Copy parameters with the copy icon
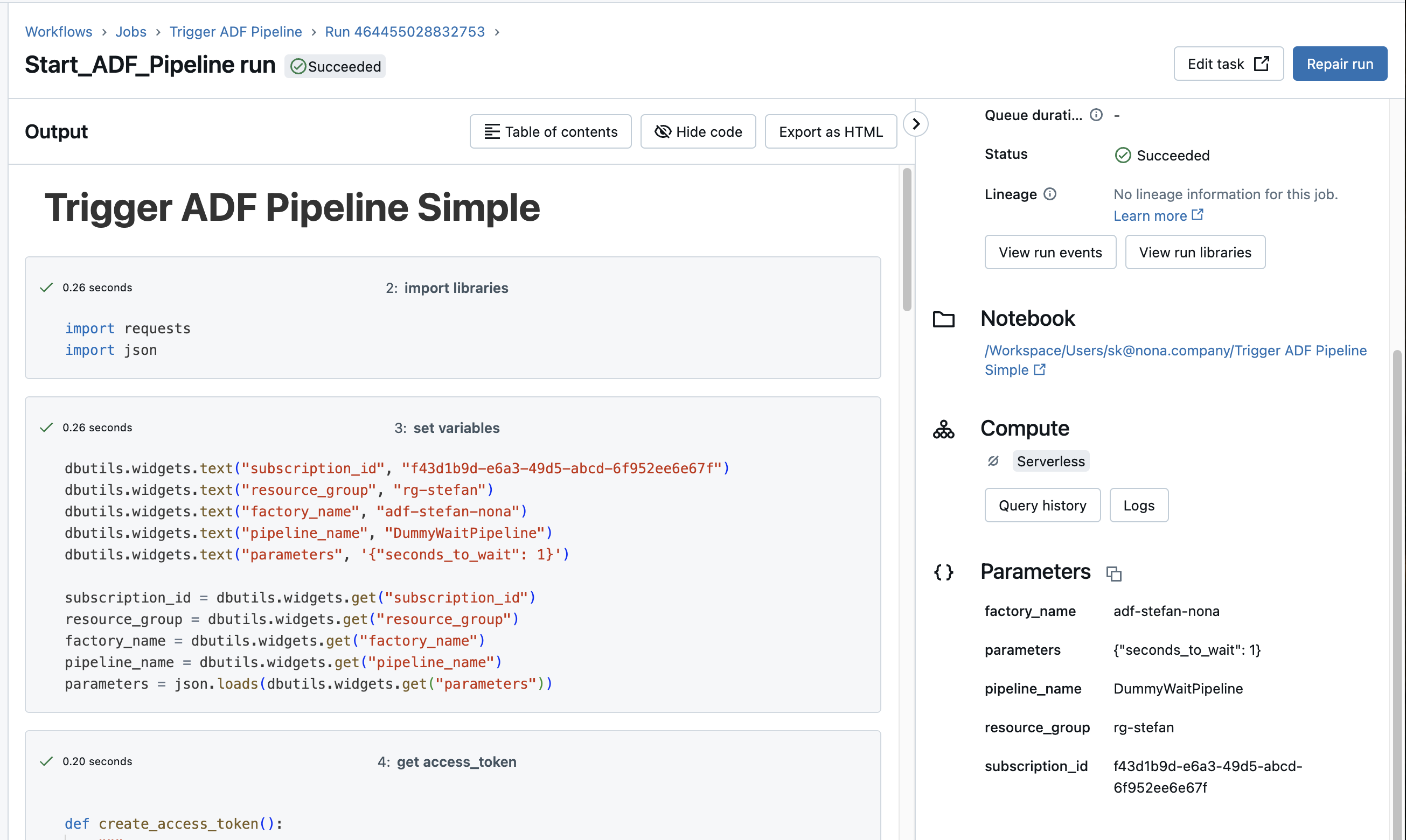Viewport: 1406px width, 840px height. pyautogui.click(x=1113, y=573)
